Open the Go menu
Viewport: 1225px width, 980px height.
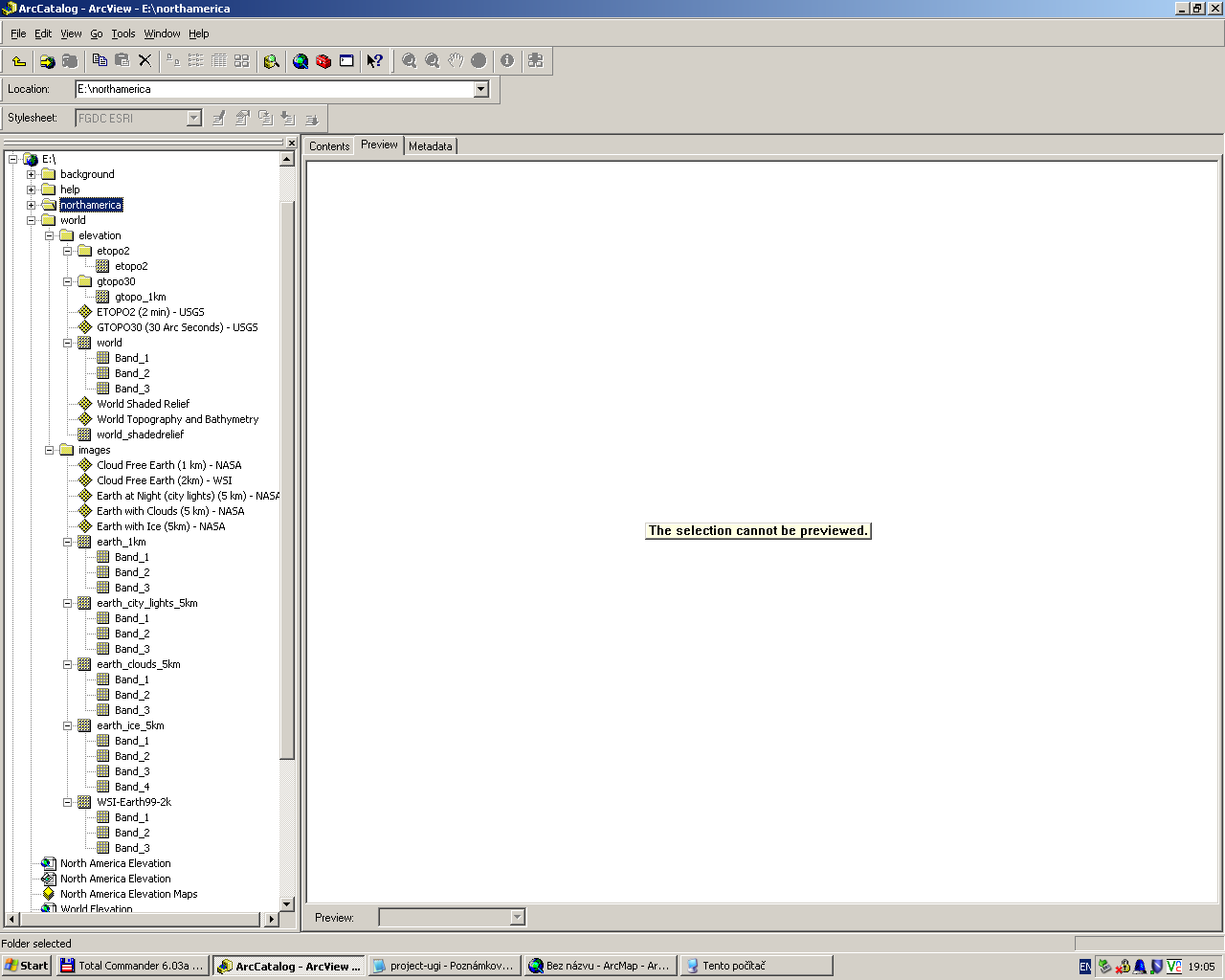tap(97, 33)
